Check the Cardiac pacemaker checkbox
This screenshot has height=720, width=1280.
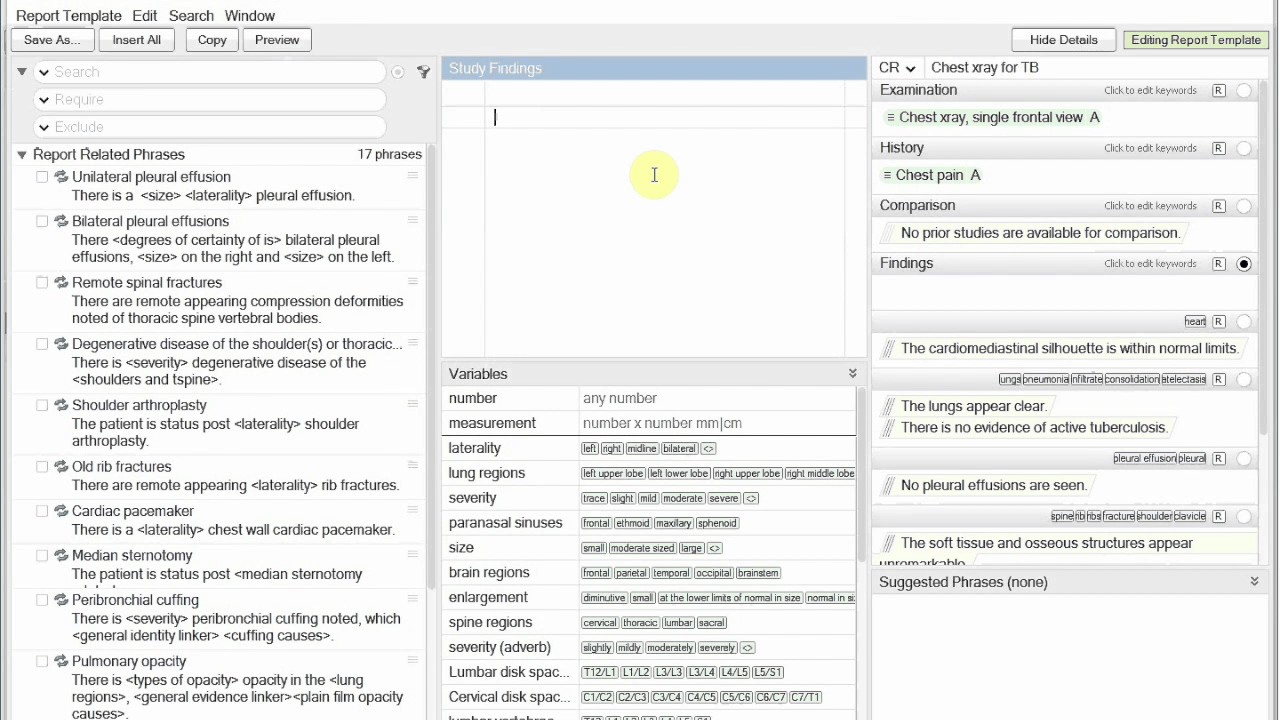point(42,511)
